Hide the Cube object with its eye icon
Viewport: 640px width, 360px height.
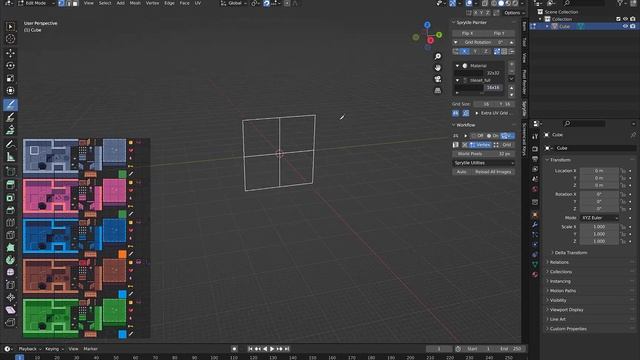[625, 26]
